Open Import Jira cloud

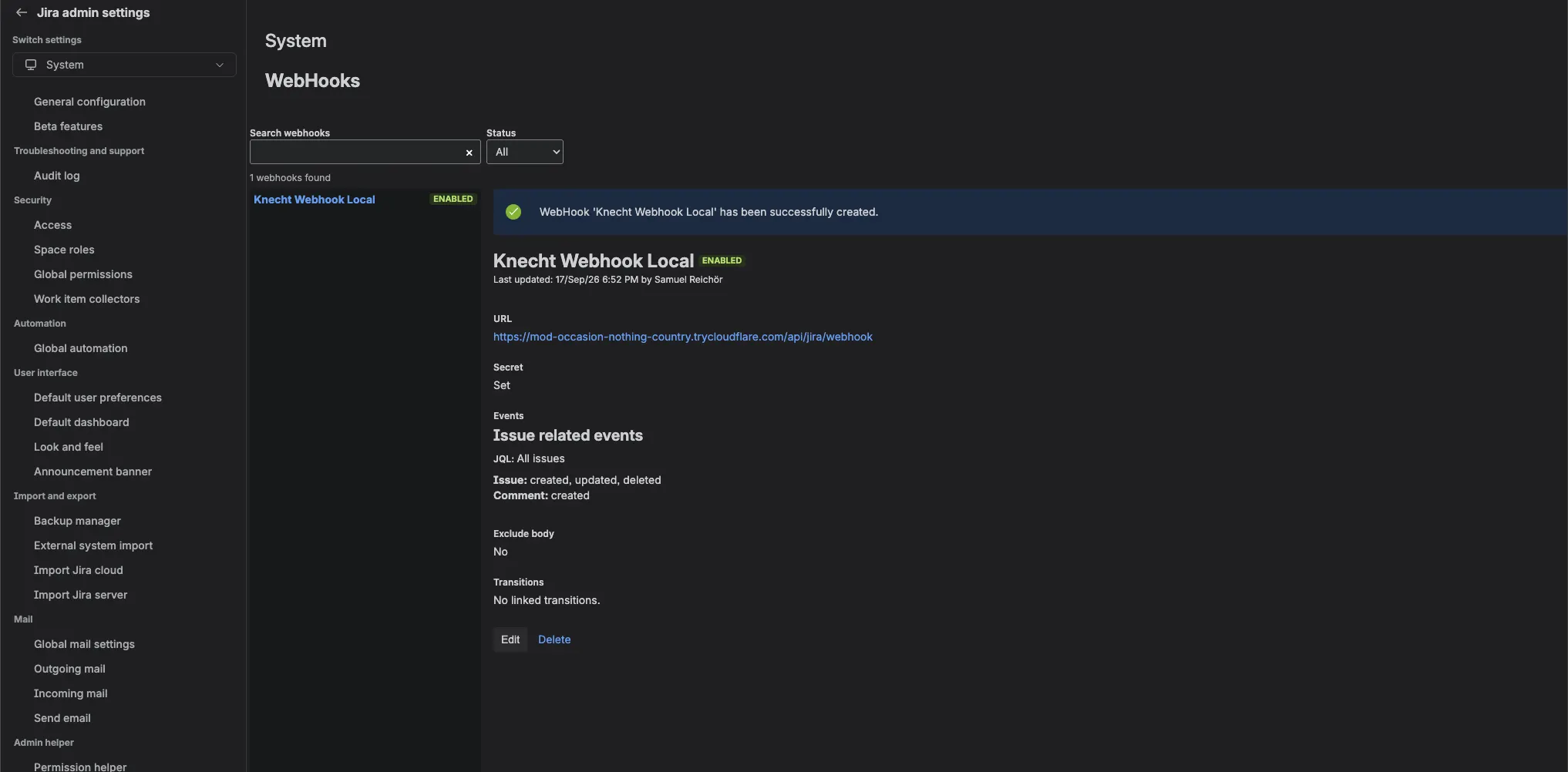tap(78, 570)
